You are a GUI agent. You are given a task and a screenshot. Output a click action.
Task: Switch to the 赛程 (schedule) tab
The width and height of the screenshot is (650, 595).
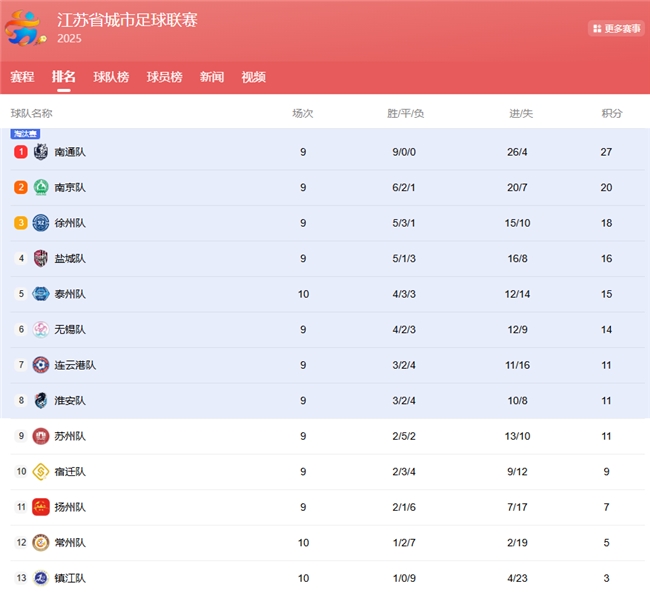22,77
